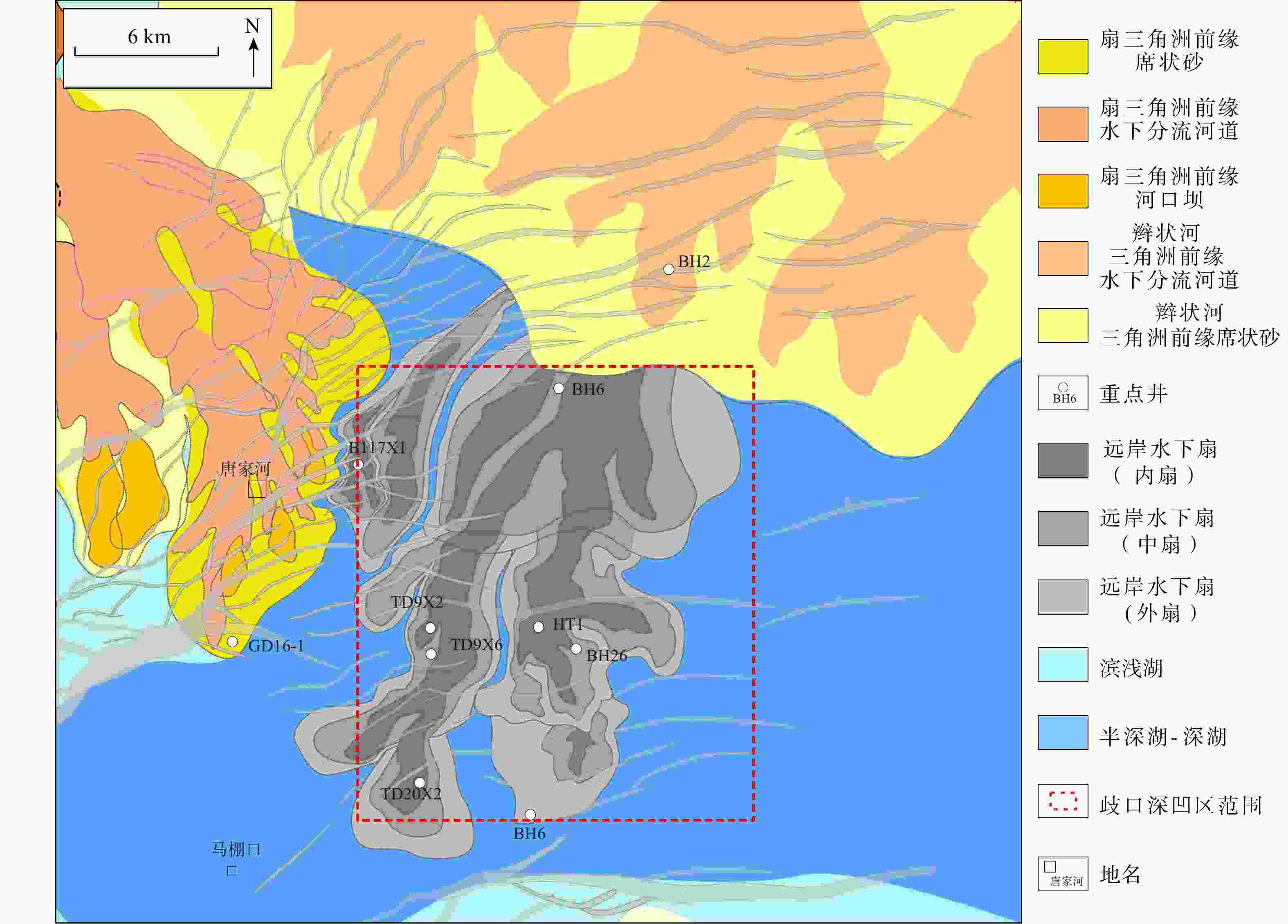The height and width of the screenshot is (924, 1288).
Task: Click the GD16-1 well marker circle
Action: click(232, 641)
